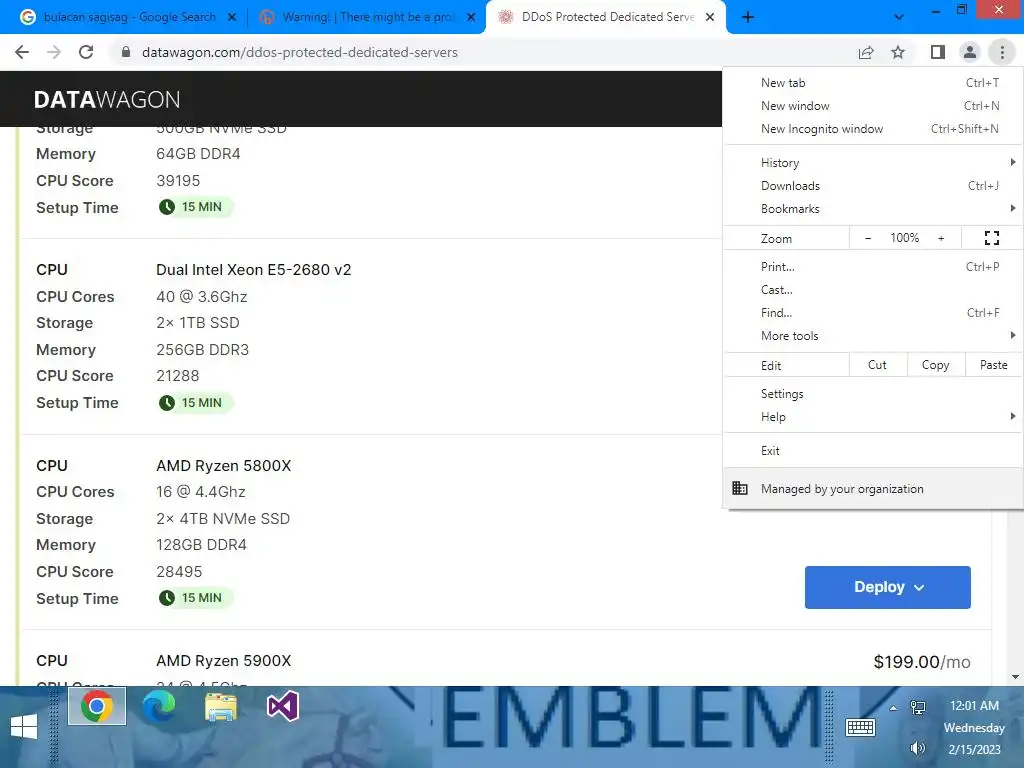Select the DDoS Protected Dedicated Servers tab
1024x768 pixels.
[606, 17]
